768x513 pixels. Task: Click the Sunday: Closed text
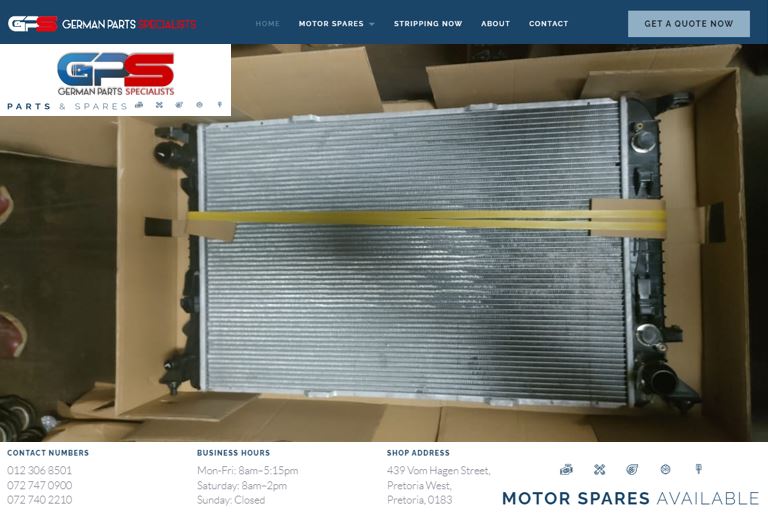pyautogui.click(x=231, y=500)
